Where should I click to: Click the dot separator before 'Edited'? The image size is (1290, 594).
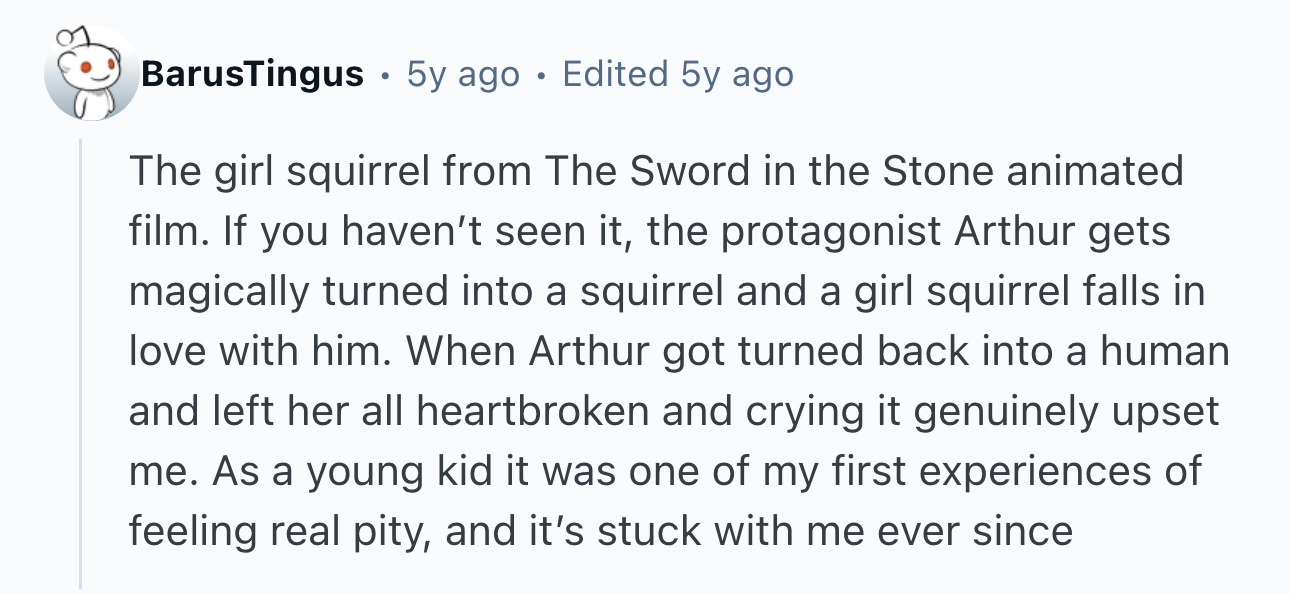[x=541, y=75]
